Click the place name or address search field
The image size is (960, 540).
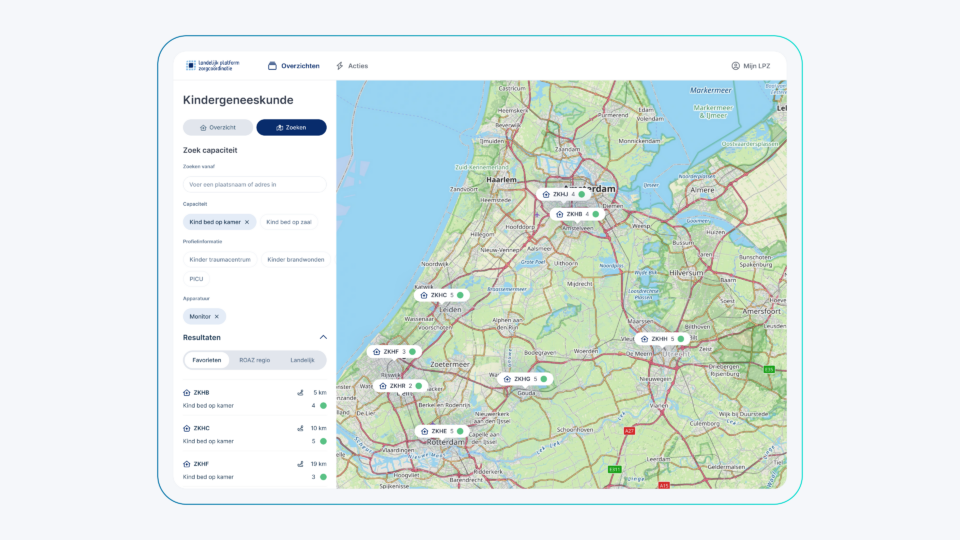click(x=254, y=184)
